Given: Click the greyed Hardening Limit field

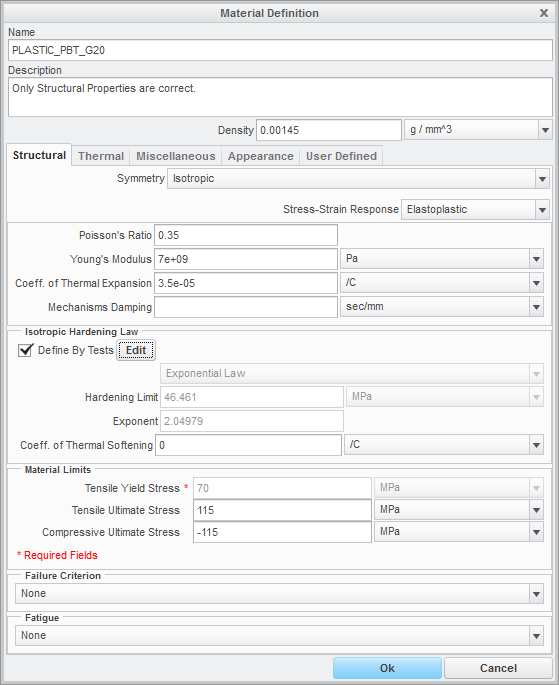Looking at the screenshot, I should 252,397.
